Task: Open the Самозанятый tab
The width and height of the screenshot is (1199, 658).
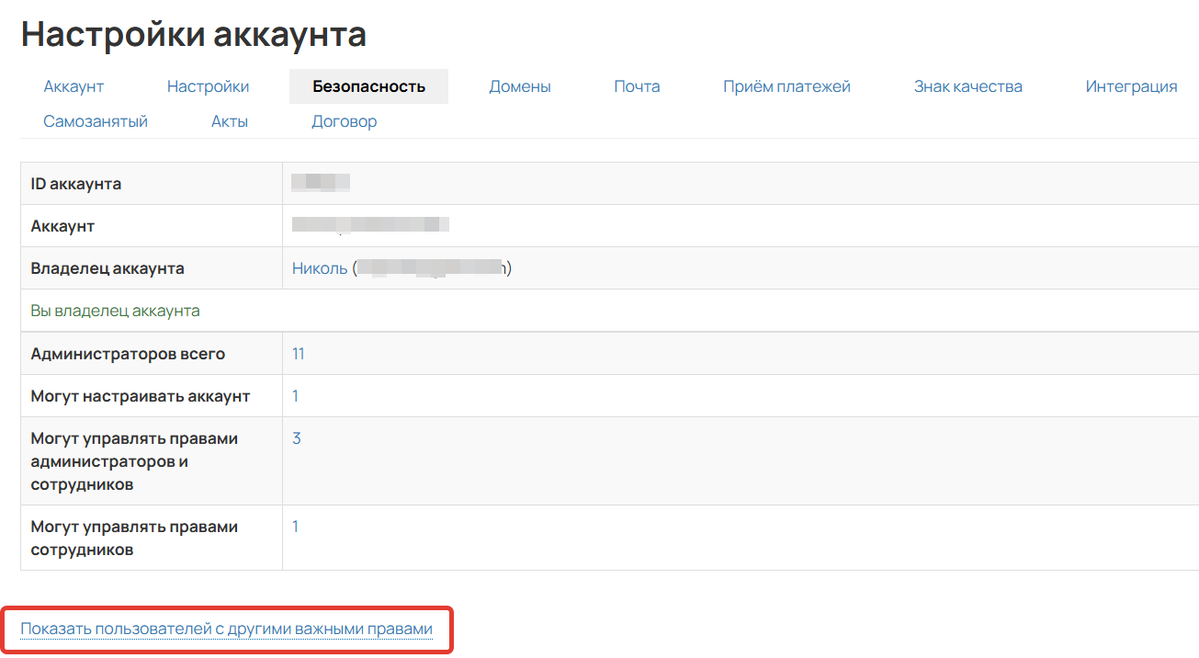Action: coord(95,120)
